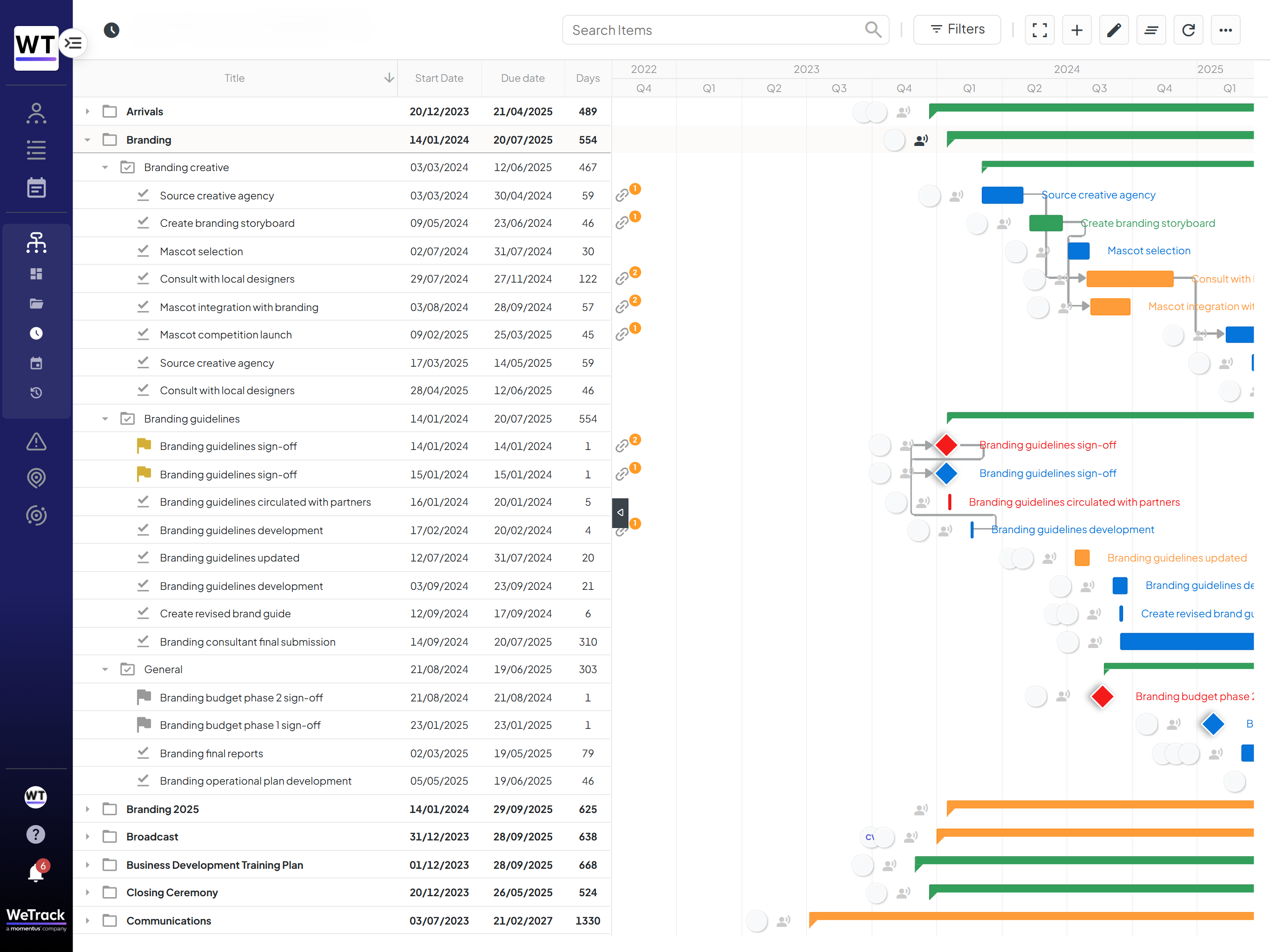This screenshot has width=1270, height=952.
Task: Sort by the Title column header
Action: pos(234,78)
